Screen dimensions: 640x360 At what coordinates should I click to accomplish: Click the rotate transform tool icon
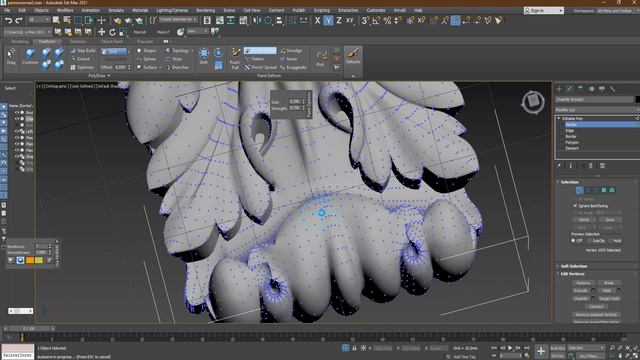tap(112, 32)
